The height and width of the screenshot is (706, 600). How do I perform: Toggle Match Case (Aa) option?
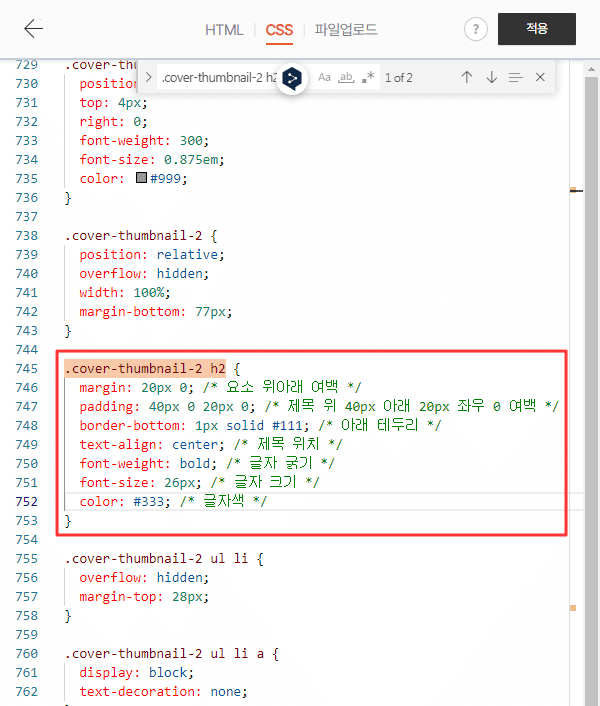[x=324, y=77]
